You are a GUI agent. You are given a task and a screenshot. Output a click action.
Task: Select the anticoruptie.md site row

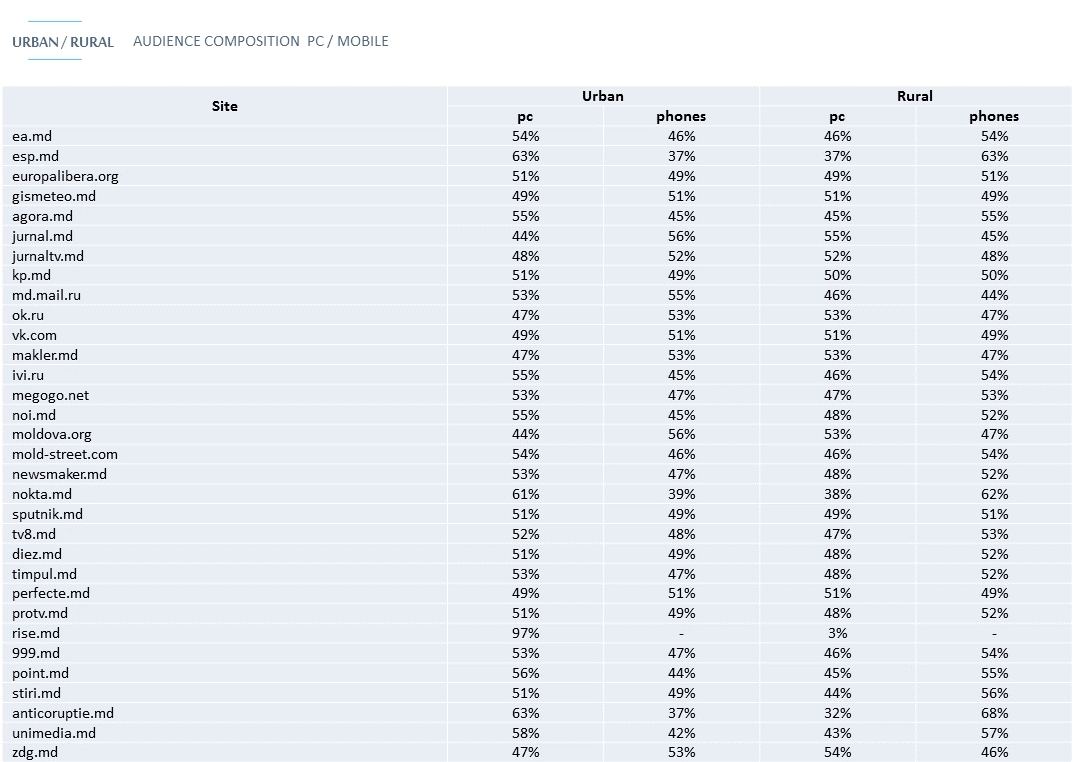tap(63, 713)
